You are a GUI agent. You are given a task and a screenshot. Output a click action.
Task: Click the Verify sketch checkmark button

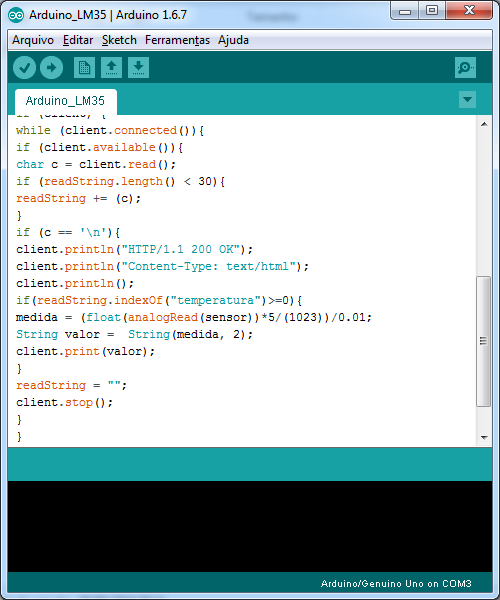point(24,68)
